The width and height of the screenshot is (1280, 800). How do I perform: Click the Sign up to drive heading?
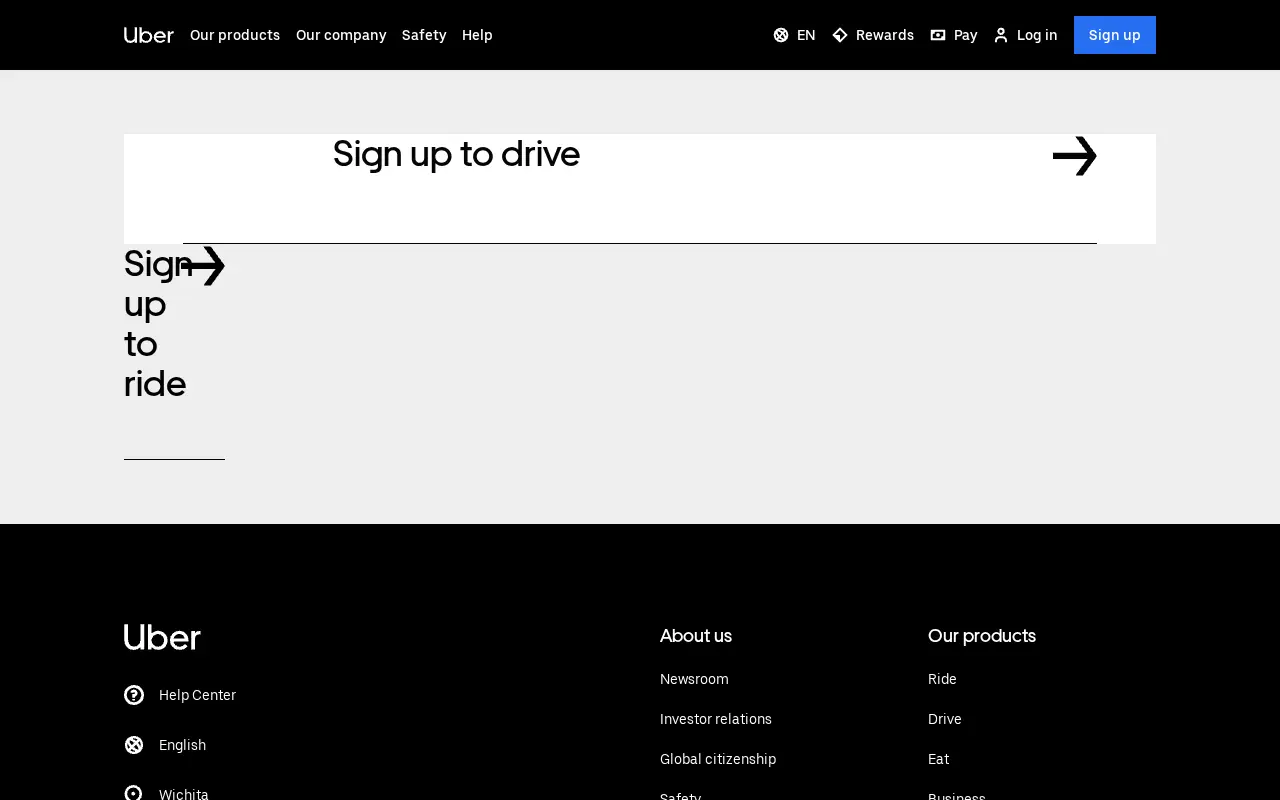pos(456,154)
